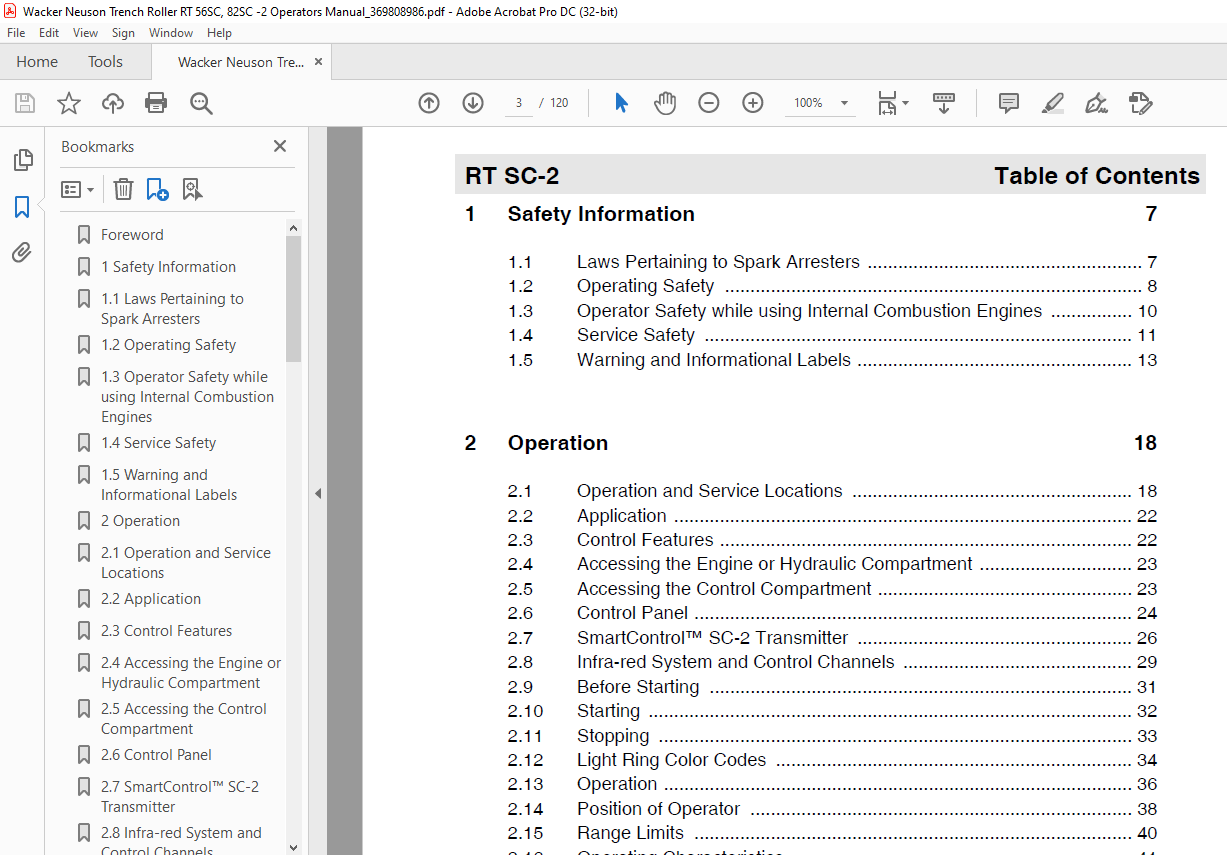This screenshot has height=855, width=1227.
Task: Star this file with bookmark star icon
Action: 69,103
